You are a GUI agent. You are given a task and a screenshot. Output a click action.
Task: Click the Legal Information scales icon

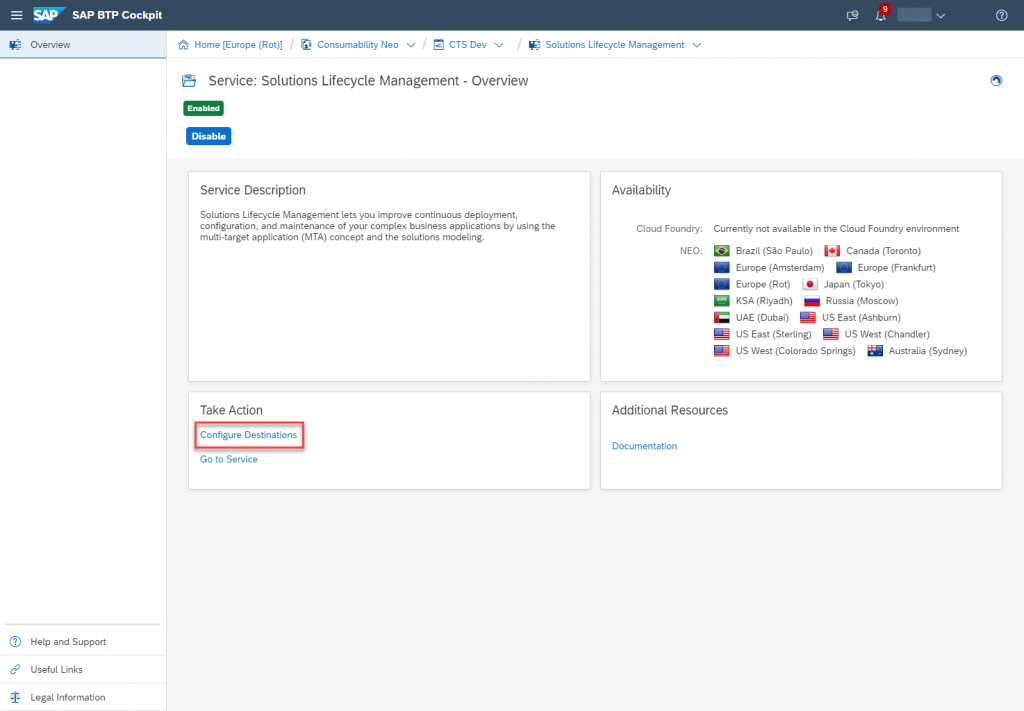[15, 697]
